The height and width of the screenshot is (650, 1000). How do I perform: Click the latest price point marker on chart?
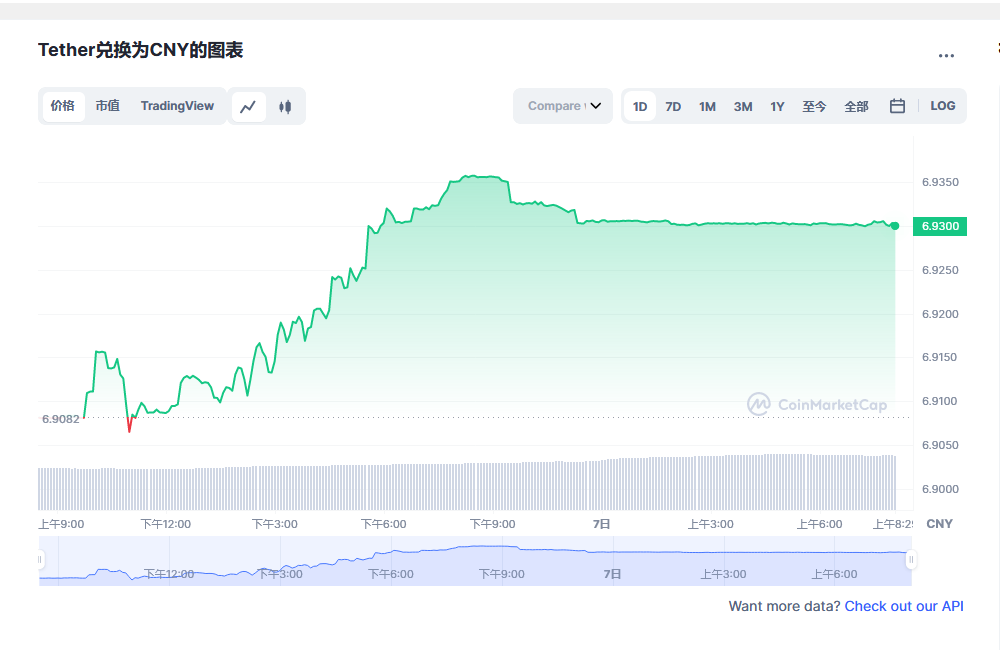pyautogui.click(x=893, y=225)
